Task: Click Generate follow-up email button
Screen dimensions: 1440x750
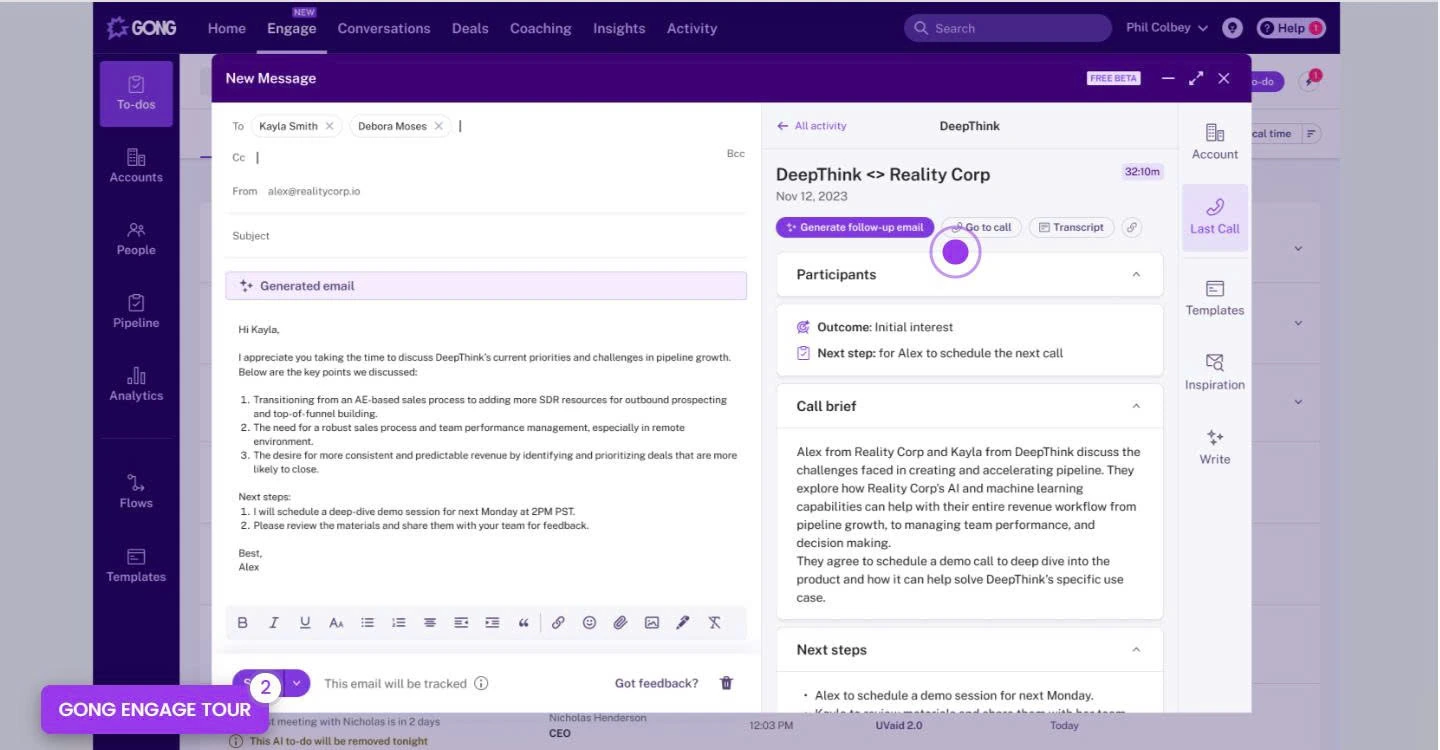Action: click(855, 227)
